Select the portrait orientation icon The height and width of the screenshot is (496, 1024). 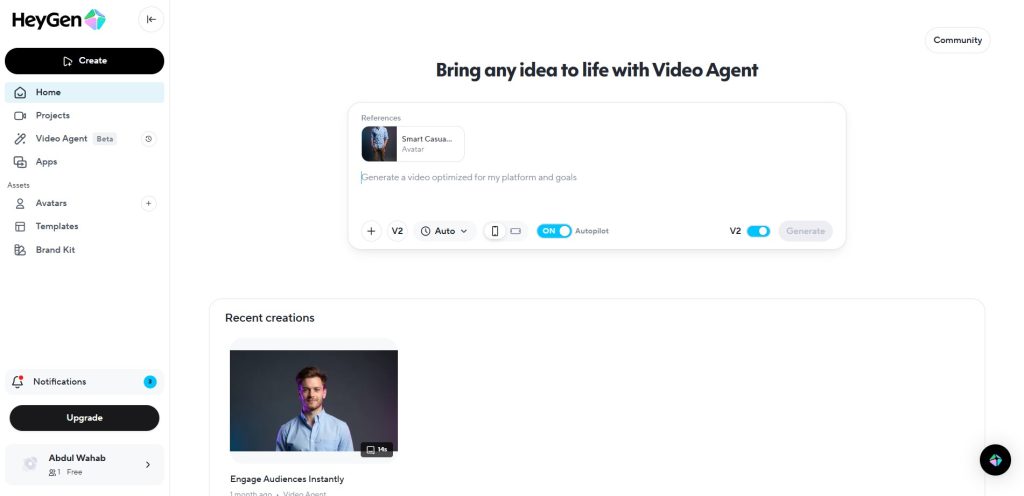[x=494, y=231]
